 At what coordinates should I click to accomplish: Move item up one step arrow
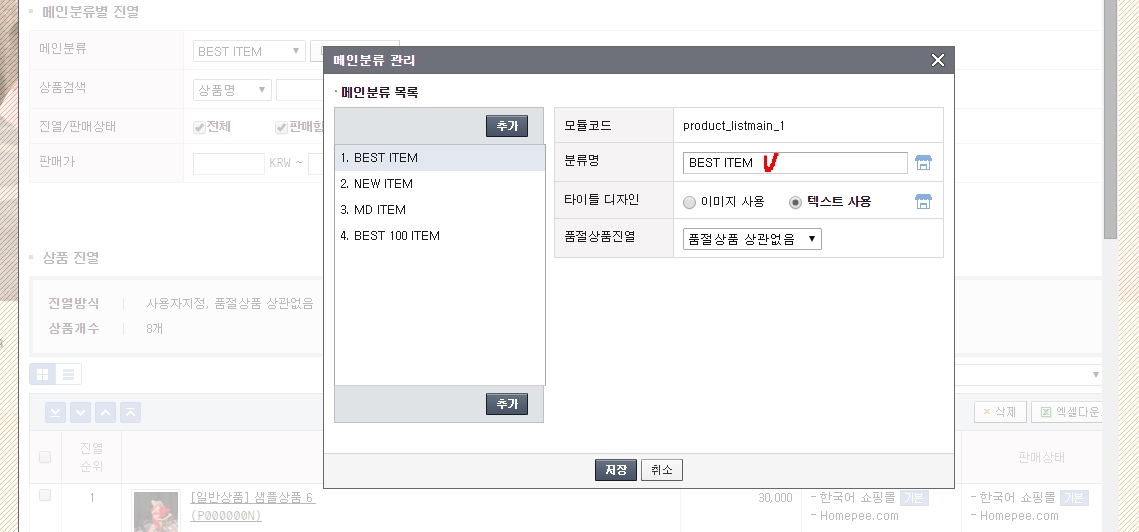(x=105, y=412)
